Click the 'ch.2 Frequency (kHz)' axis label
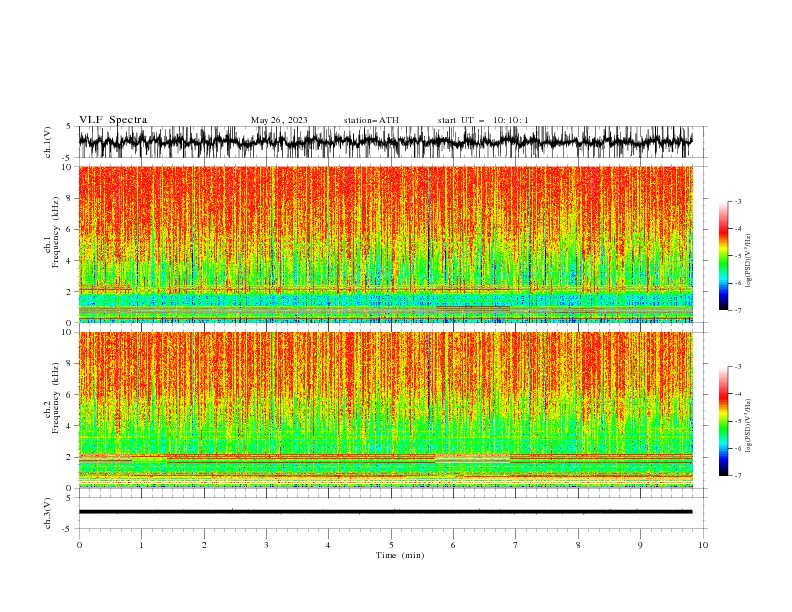 tap(52, 398)
